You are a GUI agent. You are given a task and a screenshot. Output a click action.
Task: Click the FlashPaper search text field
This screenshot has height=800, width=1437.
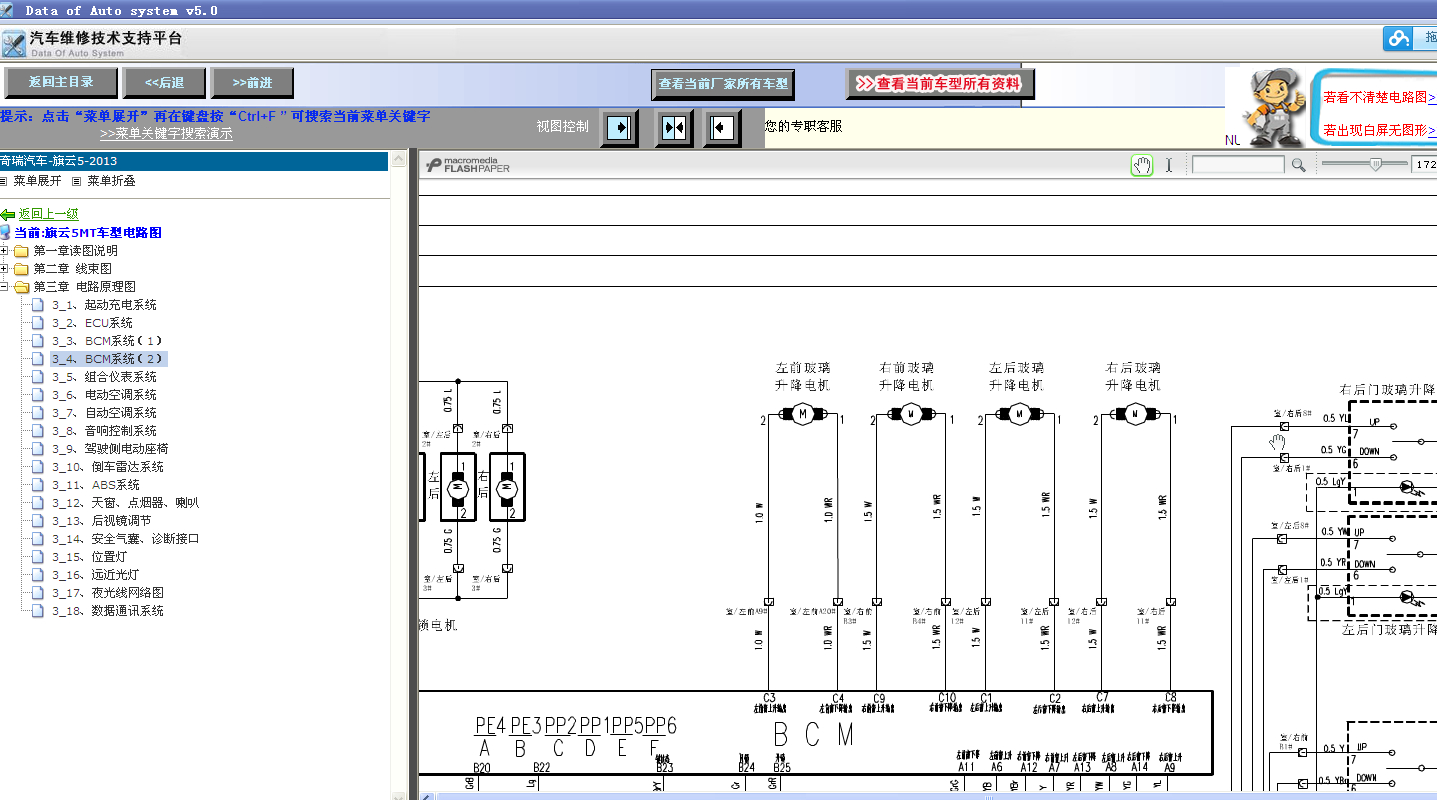[x=1238, y=165]
